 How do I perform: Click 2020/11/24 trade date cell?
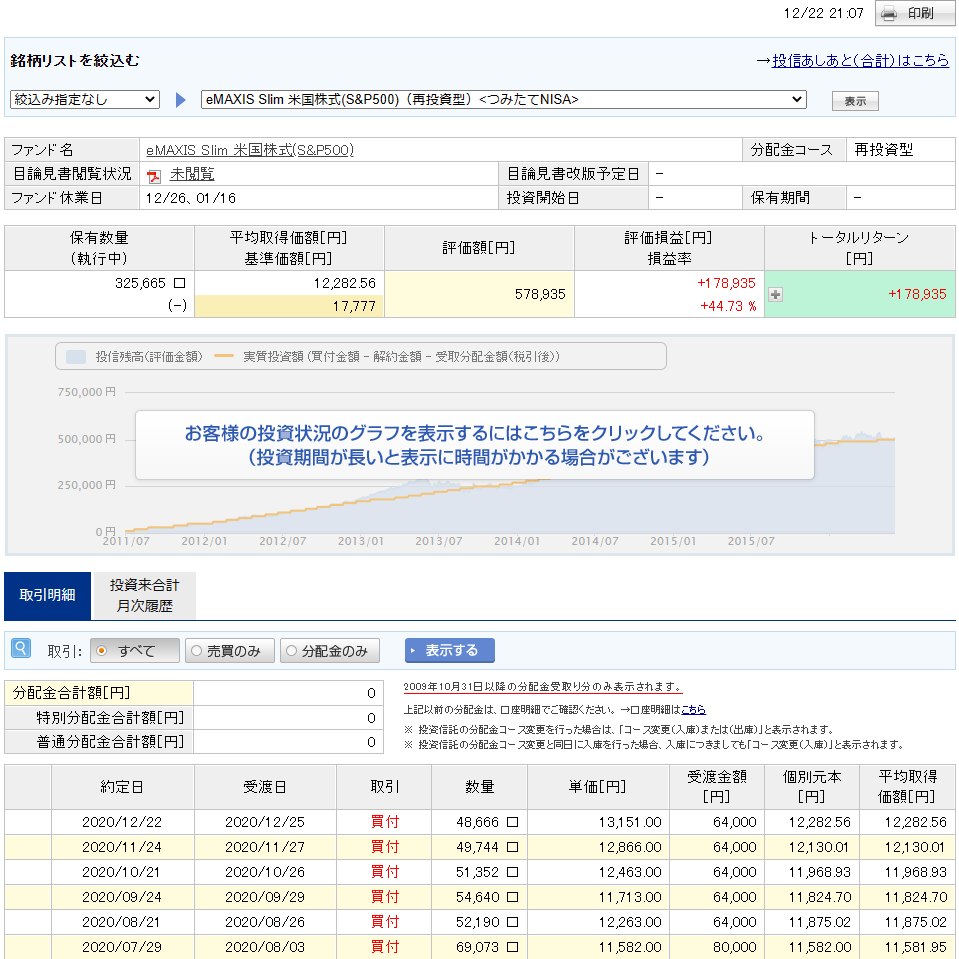click(122, 847)
